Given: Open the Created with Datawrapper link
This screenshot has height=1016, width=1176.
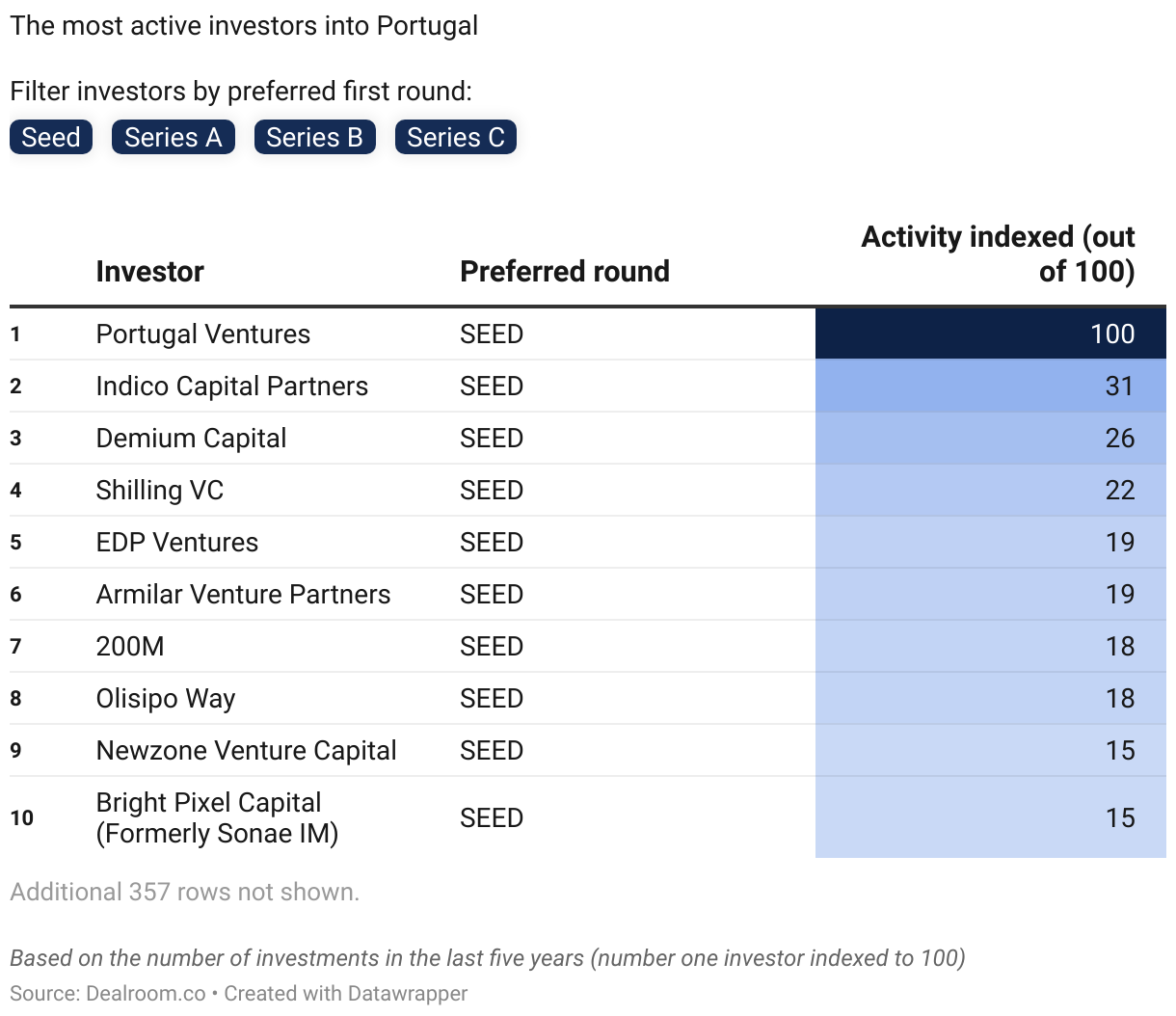Looking at the screenshot, I should point(346,994).
